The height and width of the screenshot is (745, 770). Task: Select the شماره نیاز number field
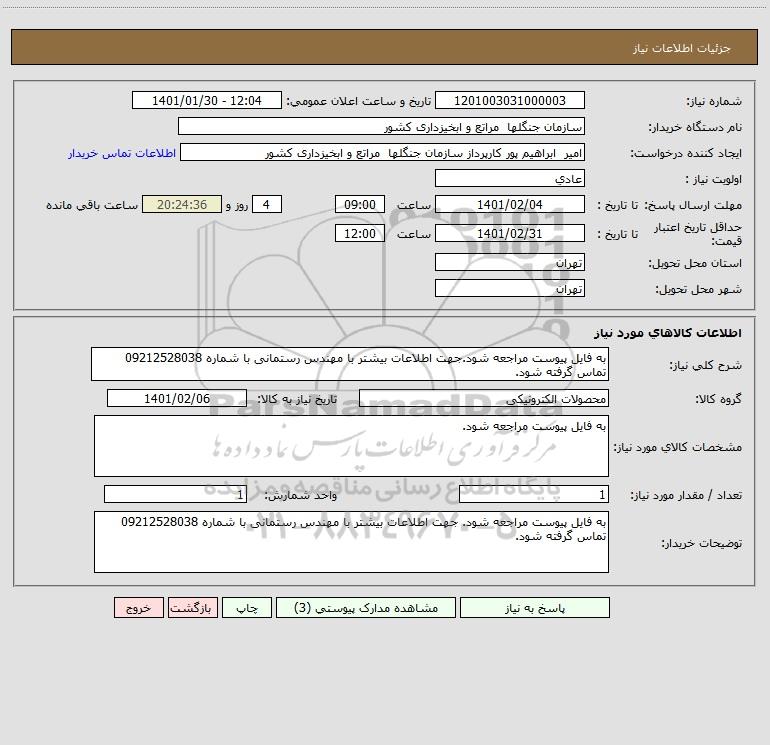coord(510,100)
